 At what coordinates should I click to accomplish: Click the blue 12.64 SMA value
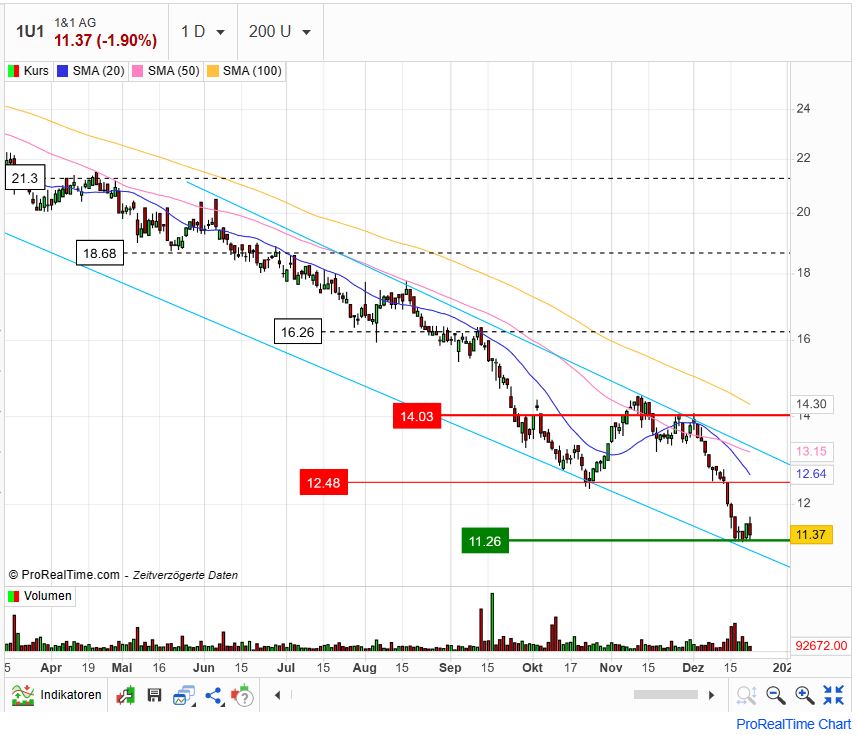pyautogui.click(x=811, y=474)
